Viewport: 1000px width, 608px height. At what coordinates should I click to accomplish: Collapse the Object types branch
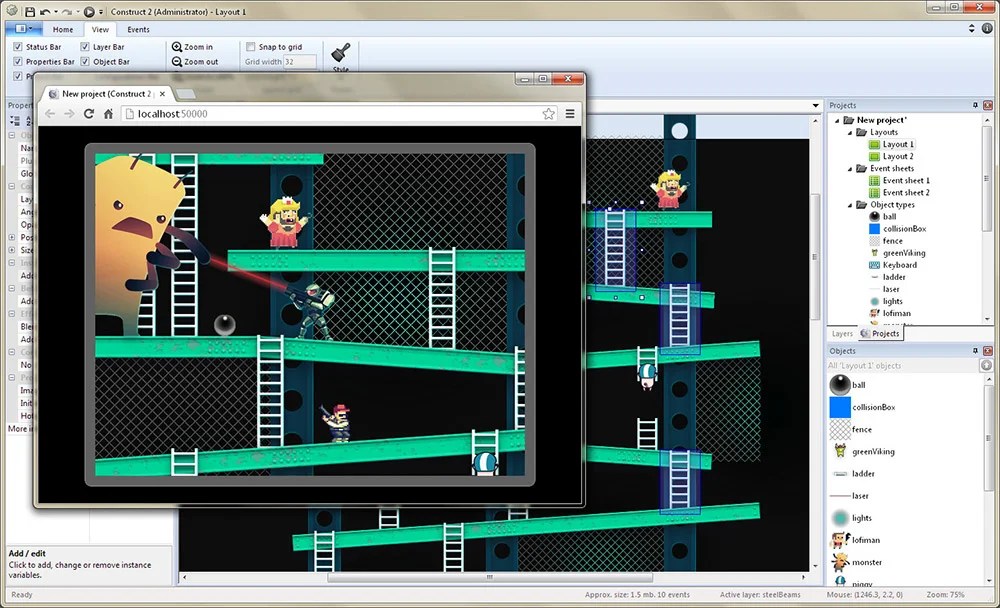(850, 204)
